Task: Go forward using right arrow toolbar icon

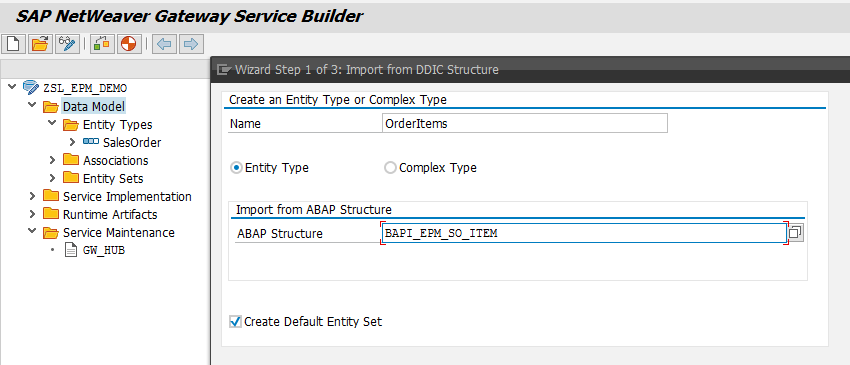Action: 191,44
